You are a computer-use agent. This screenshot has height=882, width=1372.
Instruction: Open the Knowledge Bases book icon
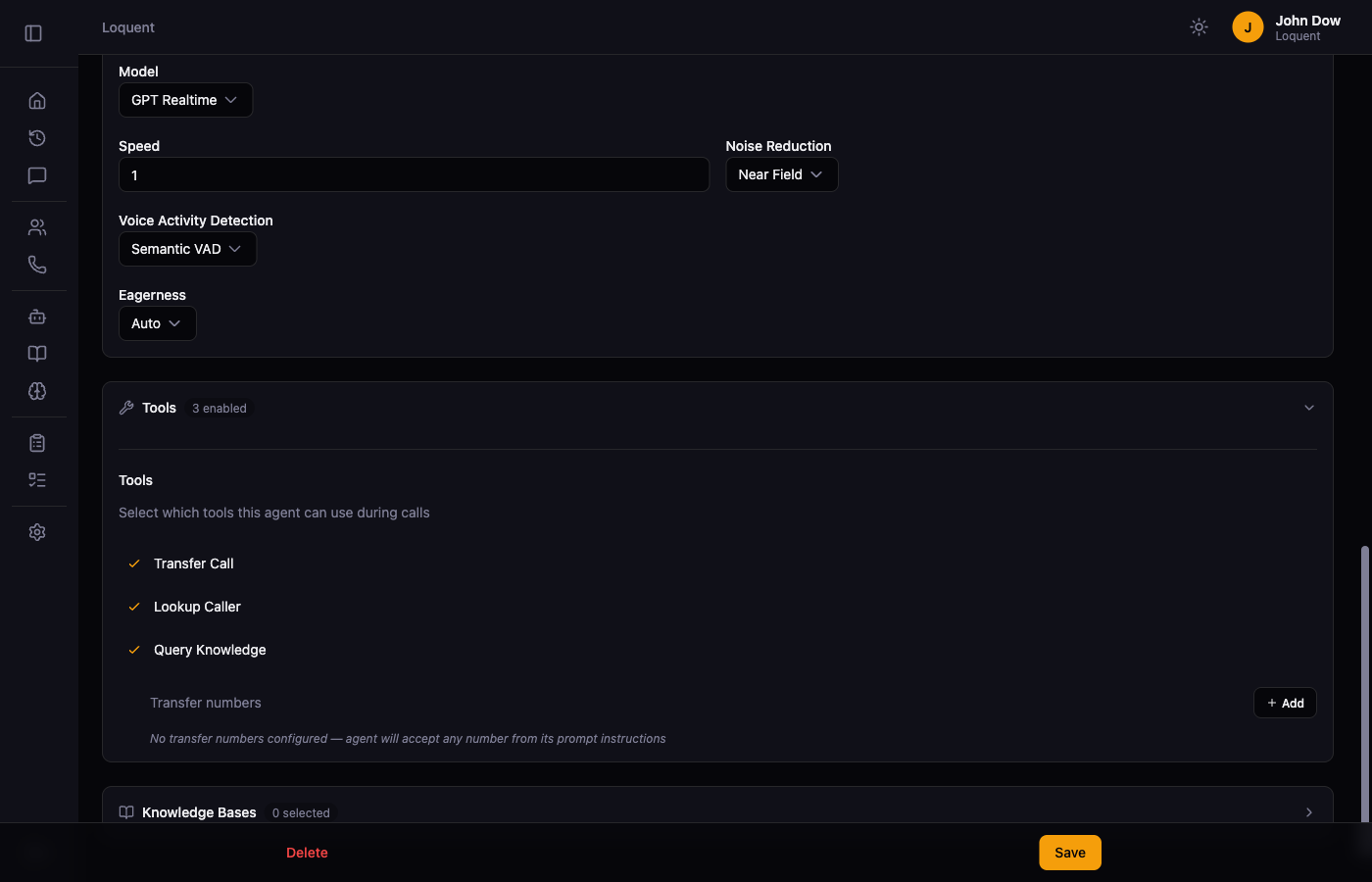point(36,353)
